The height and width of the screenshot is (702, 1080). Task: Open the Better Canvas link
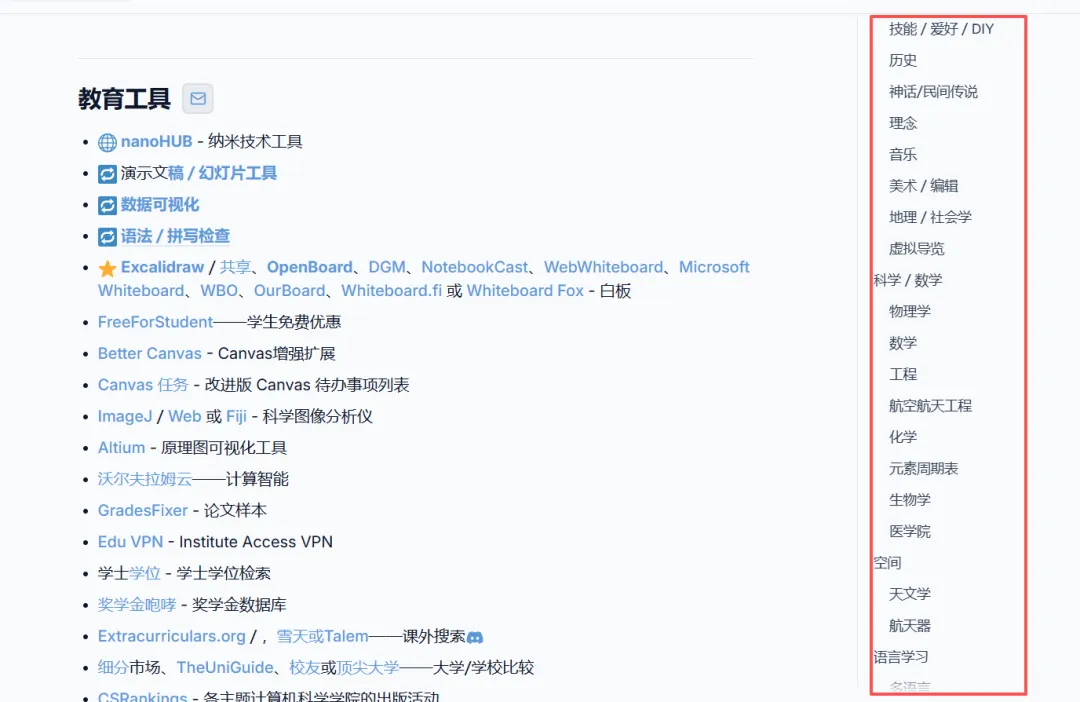(x=149, y=353)
